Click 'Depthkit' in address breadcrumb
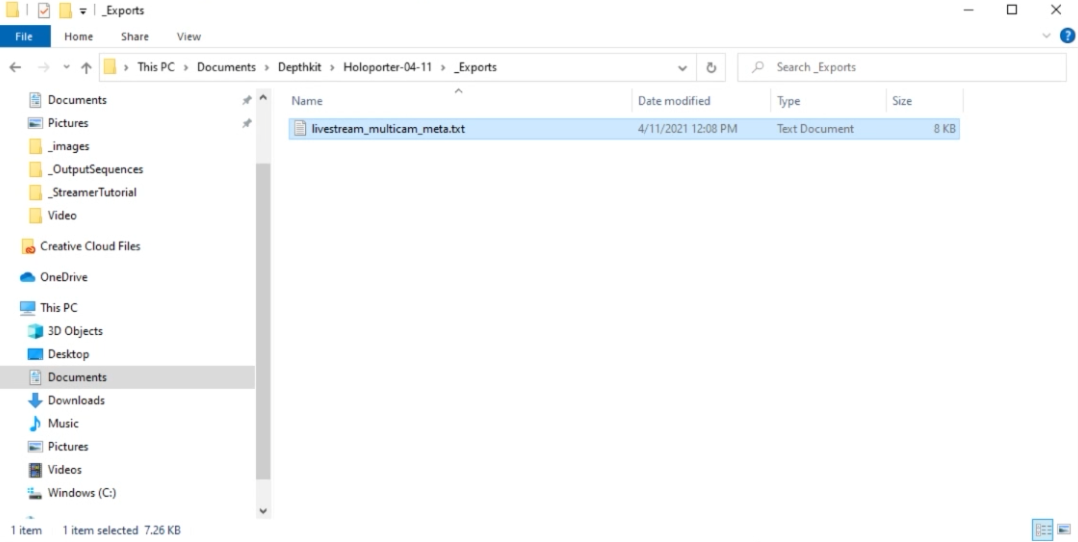The width and height of the screenshot is (1078, 542). (x=299, y=67)
